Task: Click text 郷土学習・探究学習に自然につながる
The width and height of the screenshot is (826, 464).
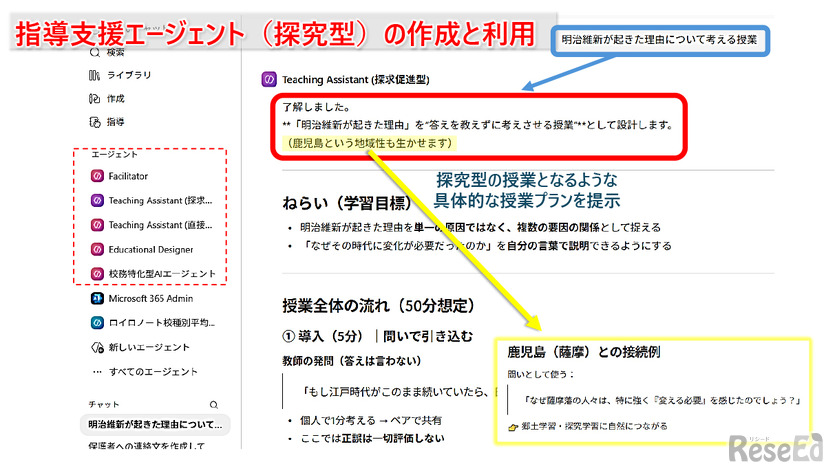Action: point(594,426)
